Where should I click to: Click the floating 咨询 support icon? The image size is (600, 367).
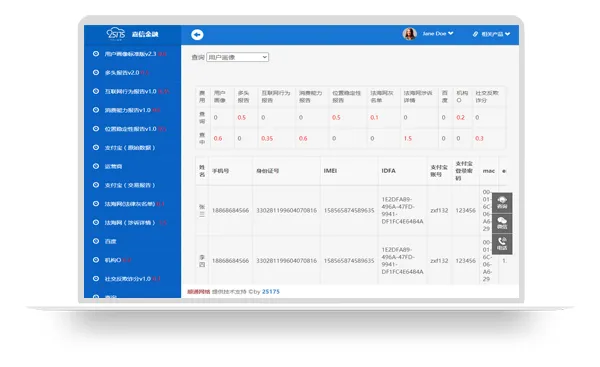[x=502, y=202]
